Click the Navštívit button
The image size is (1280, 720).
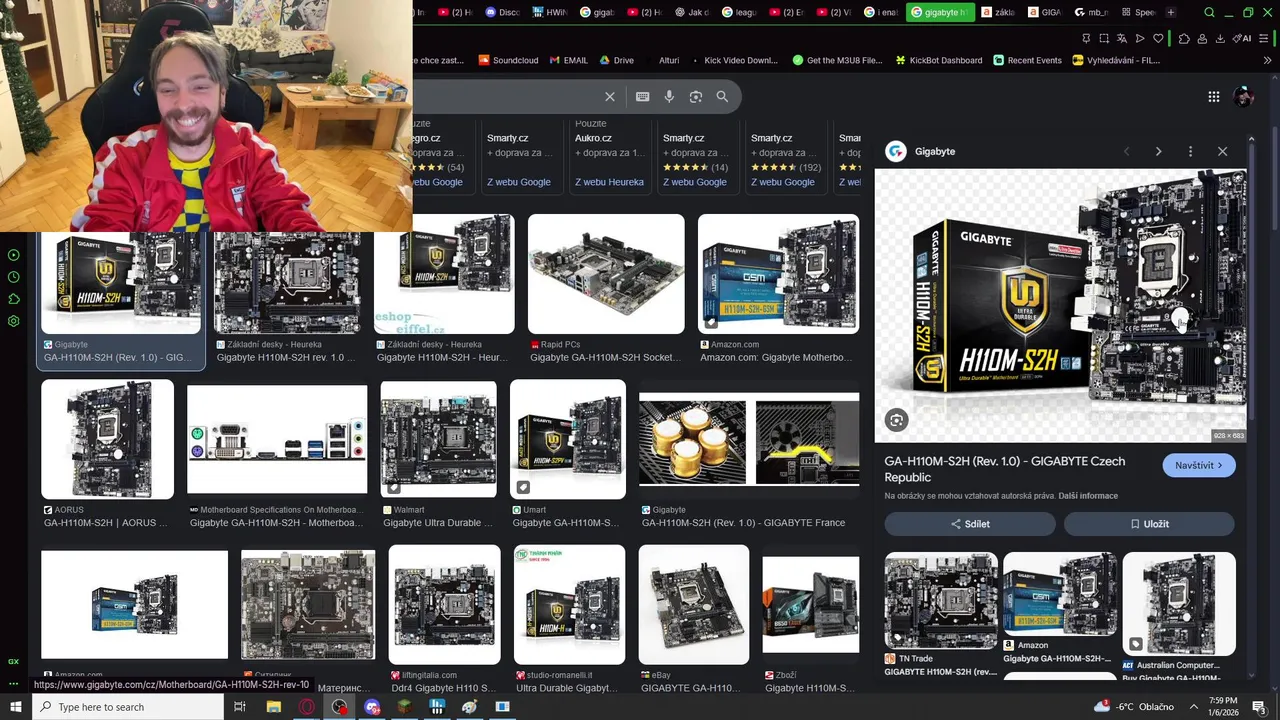pos(1199,465)
